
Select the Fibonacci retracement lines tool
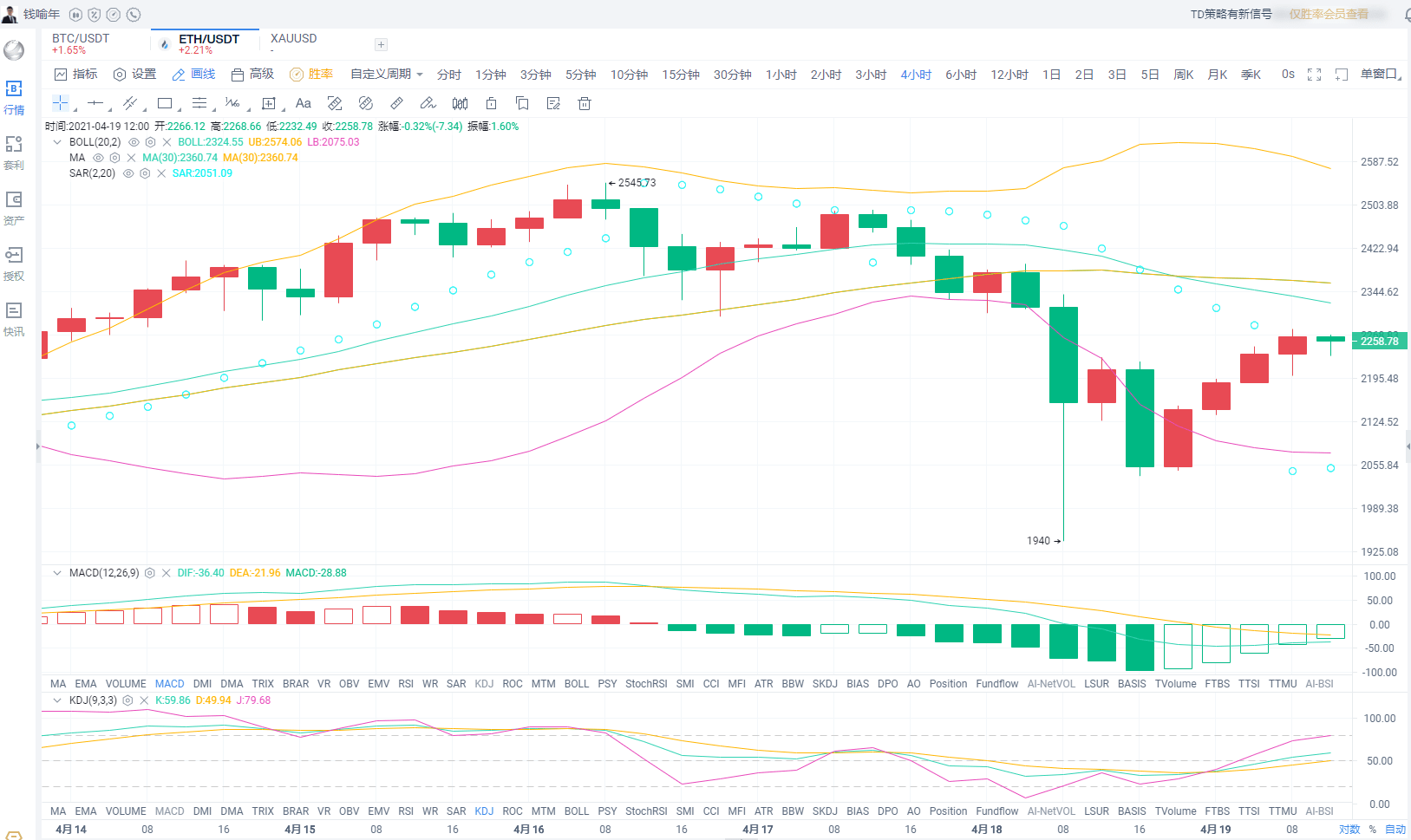tap(199, 103)
